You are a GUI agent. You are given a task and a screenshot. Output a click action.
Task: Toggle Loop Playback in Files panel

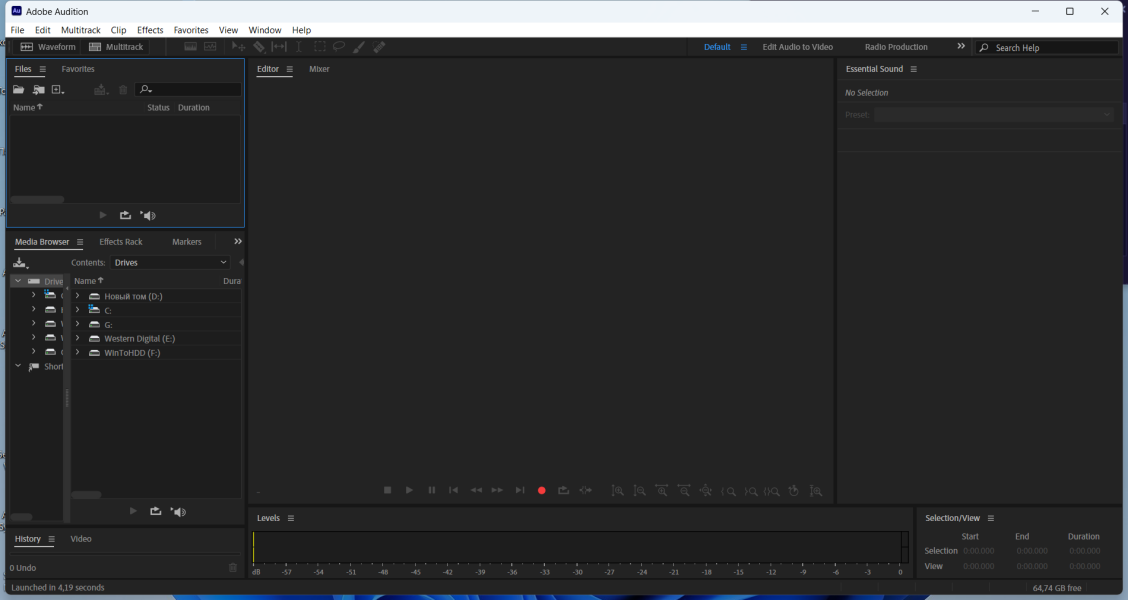[x=125, y=215]
